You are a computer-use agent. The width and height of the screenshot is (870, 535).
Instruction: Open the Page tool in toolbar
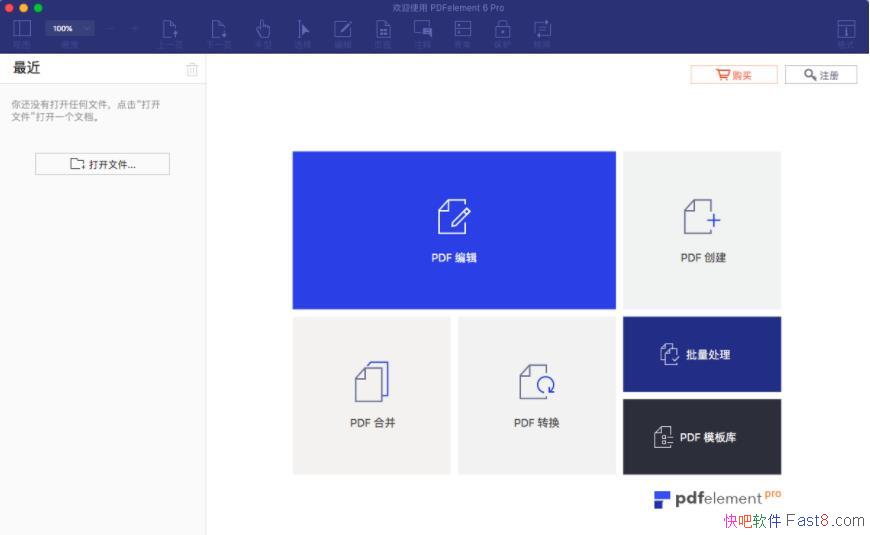click(383, 29)
